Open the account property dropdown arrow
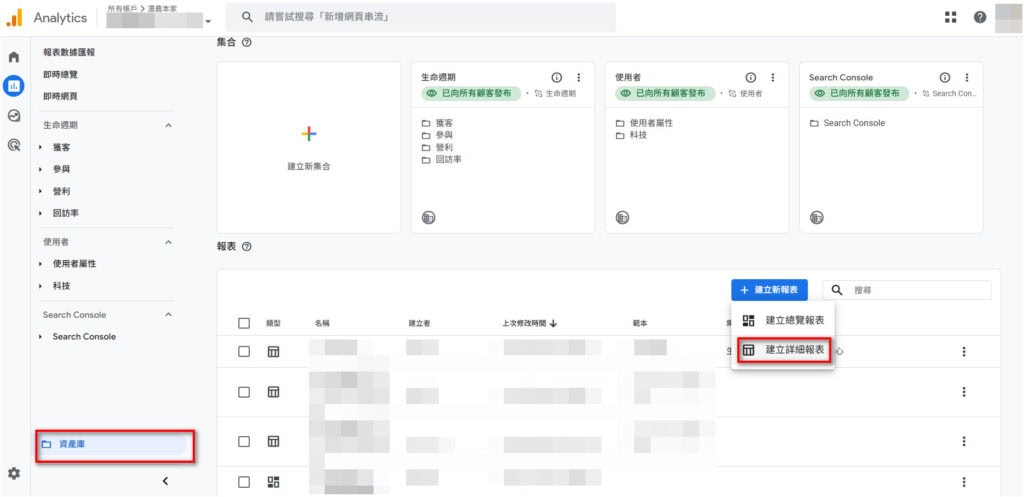Viewport: 1024px width, 497px height. tap(208, 22)
